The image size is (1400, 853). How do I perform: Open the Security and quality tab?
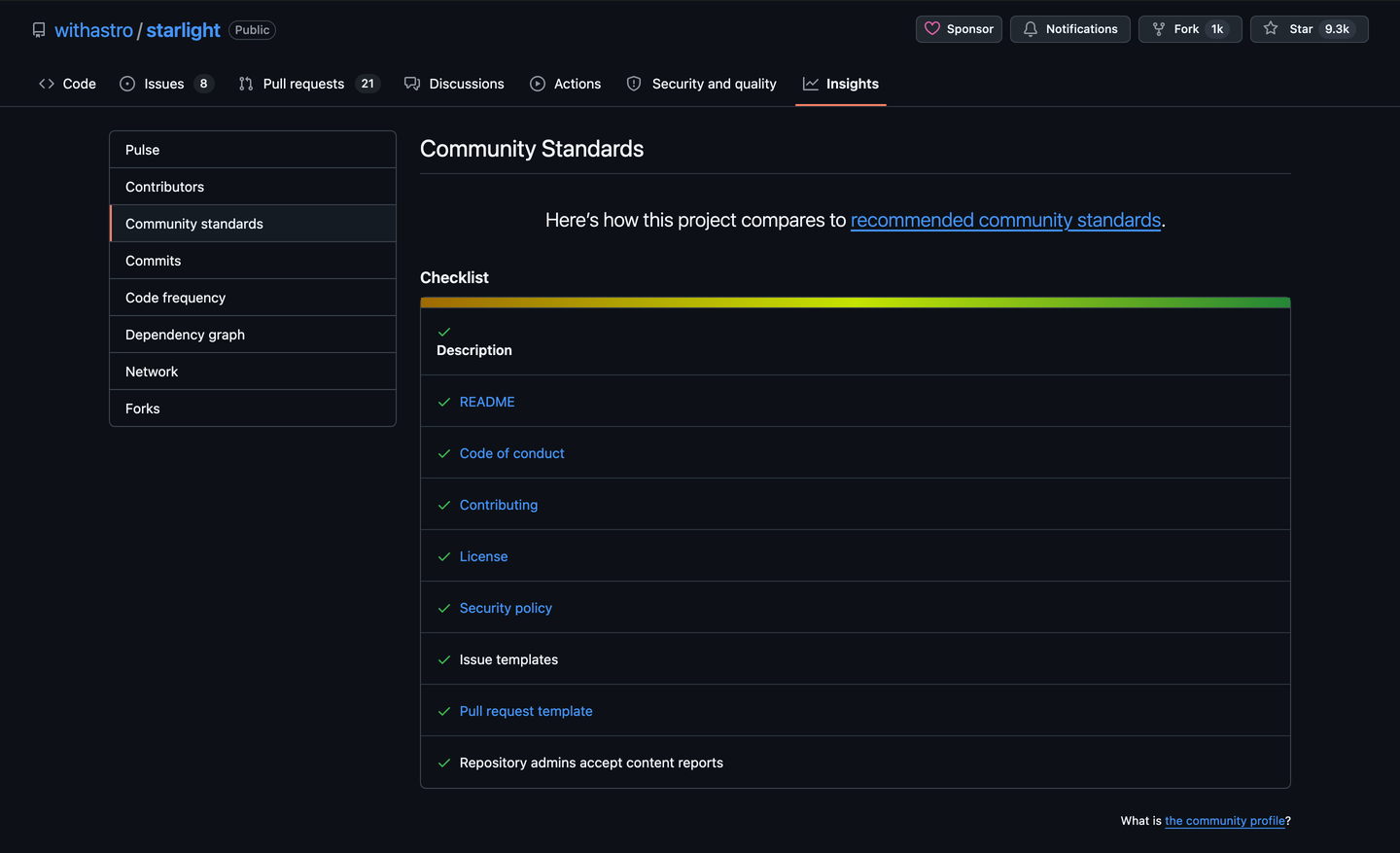[702, 84]
